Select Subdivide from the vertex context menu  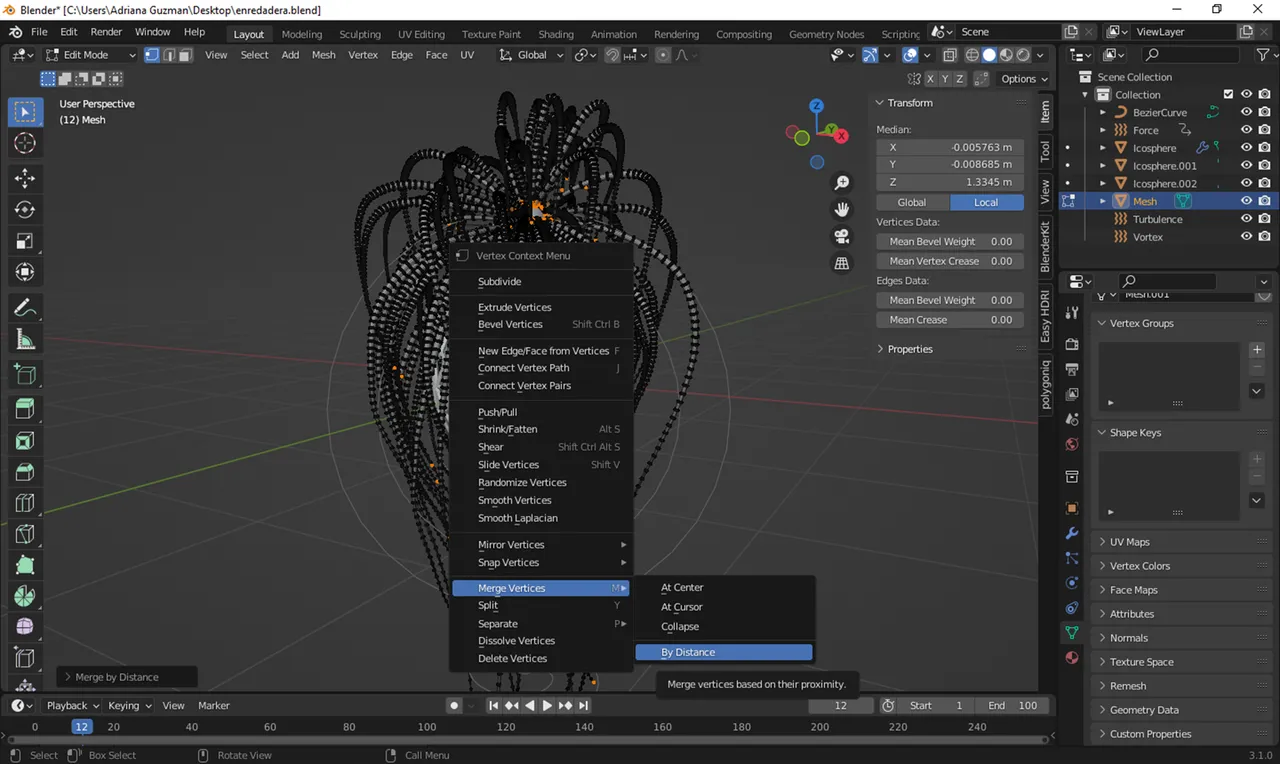(x=541, y=282)
